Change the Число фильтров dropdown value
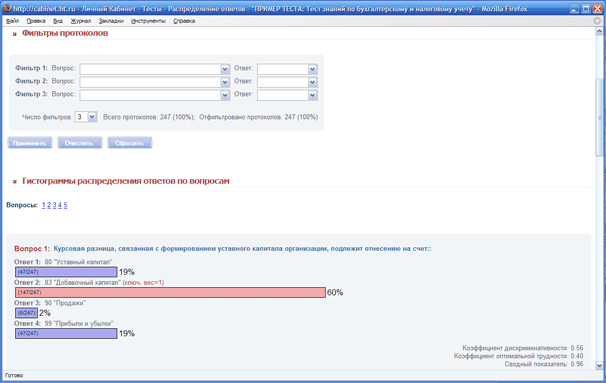The image size is (606, 383). click(85, 117)
